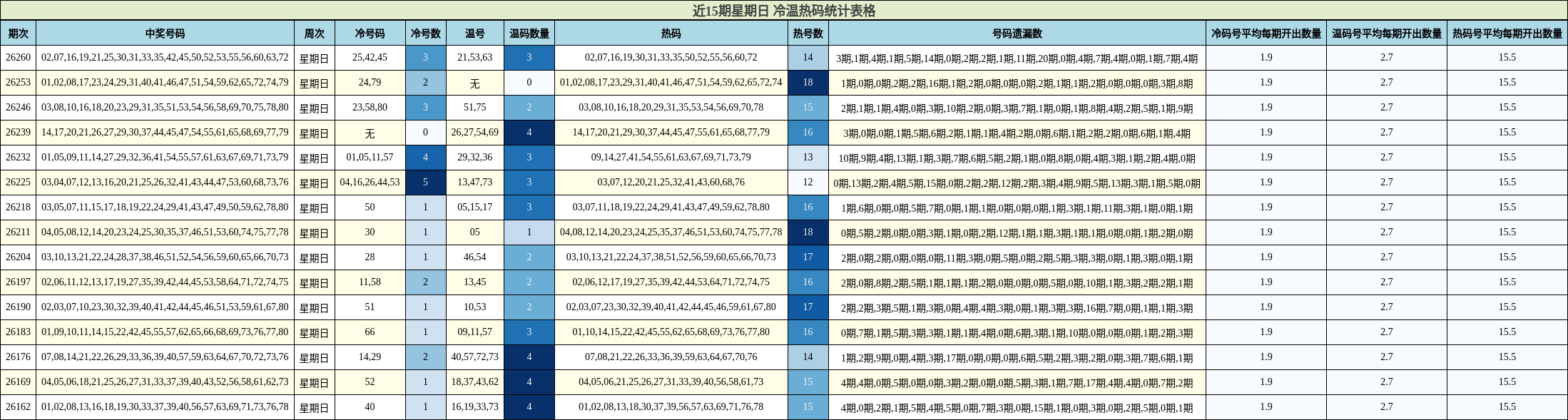The height and width of the screenshot is (420, 1568).
Task: Click the 热码 column header
Action: tap(671, 34)
